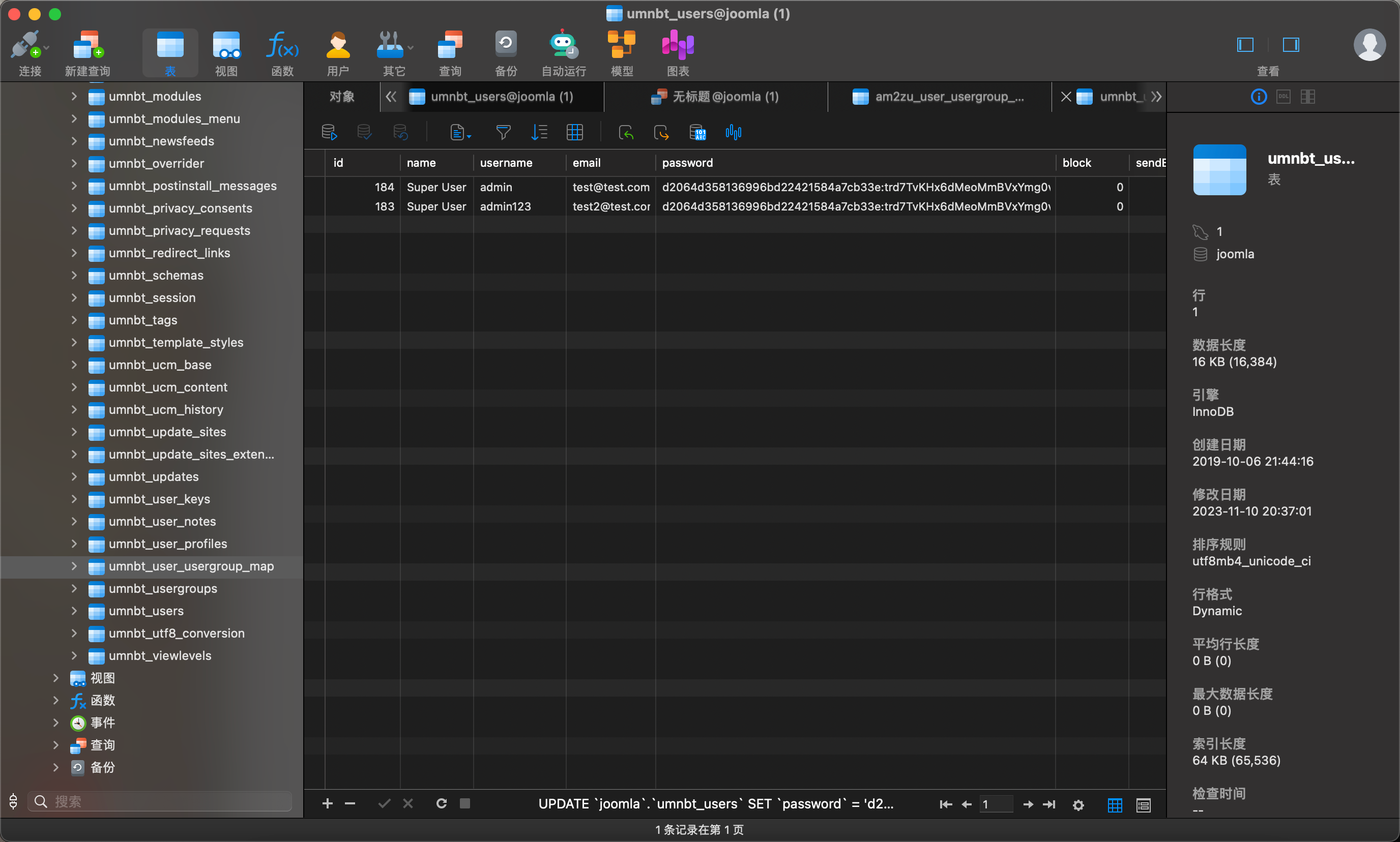Screen dimensions: 1400x842
Task: Click the chart bars icon in toolbar
Action: point(734,132)
